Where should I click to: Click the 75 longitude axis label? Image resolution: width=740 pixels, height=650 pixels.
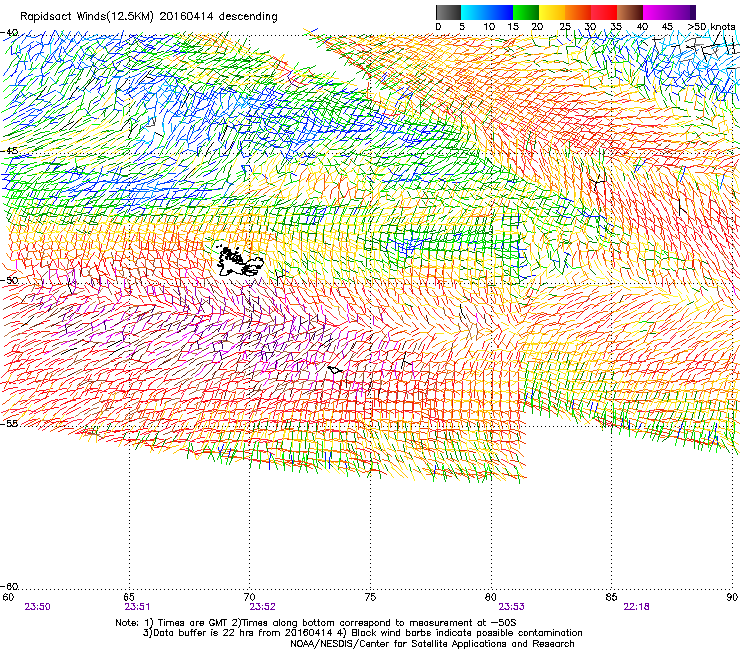click(370, 597)
